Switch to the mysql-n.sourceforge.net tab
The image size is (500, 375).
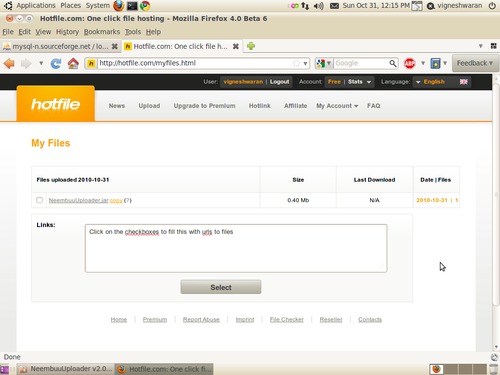click(x=60, y=46)
